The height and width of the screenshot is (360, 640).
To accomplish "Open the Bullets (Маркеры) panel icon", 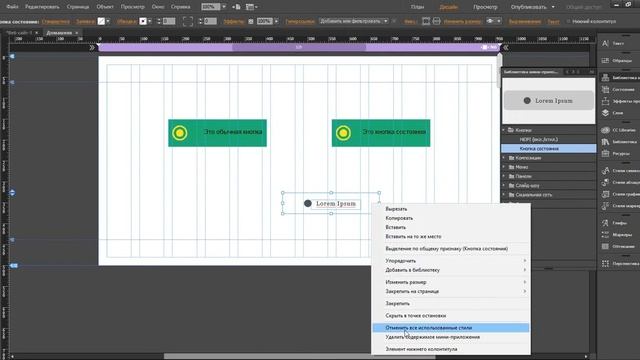I will point(605,235).
